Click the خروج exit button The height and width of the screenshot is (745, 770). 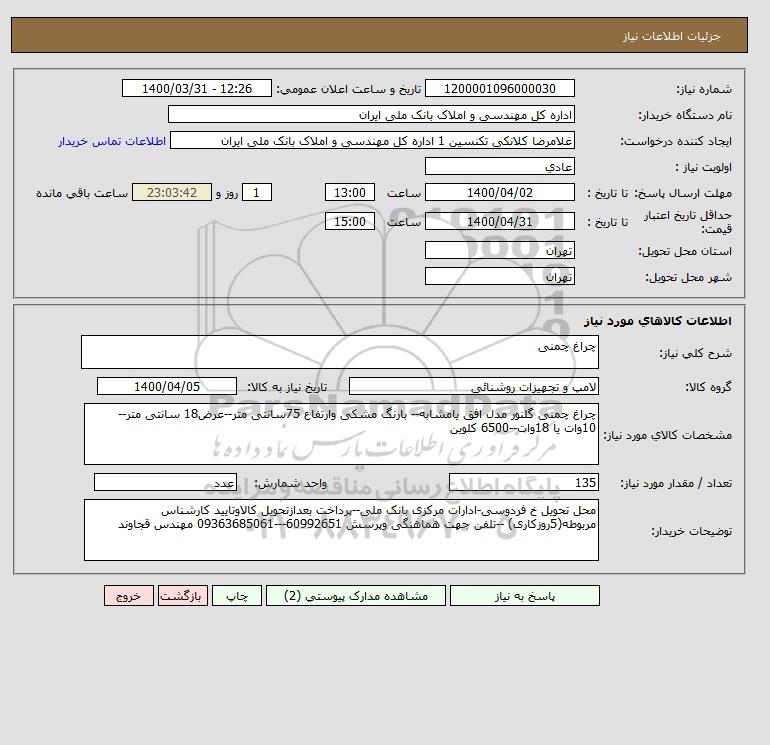pyautogui.click(x=129, y=596)
